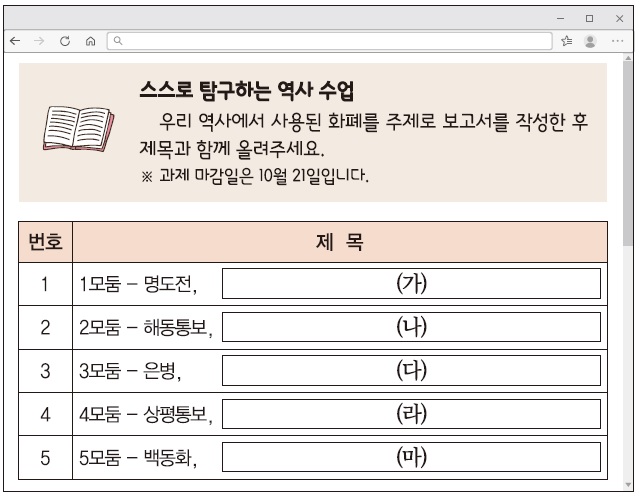Screen dimensions: 643x499
Task: Select the (나) title box for 해동통보
Action: point(410,327)
